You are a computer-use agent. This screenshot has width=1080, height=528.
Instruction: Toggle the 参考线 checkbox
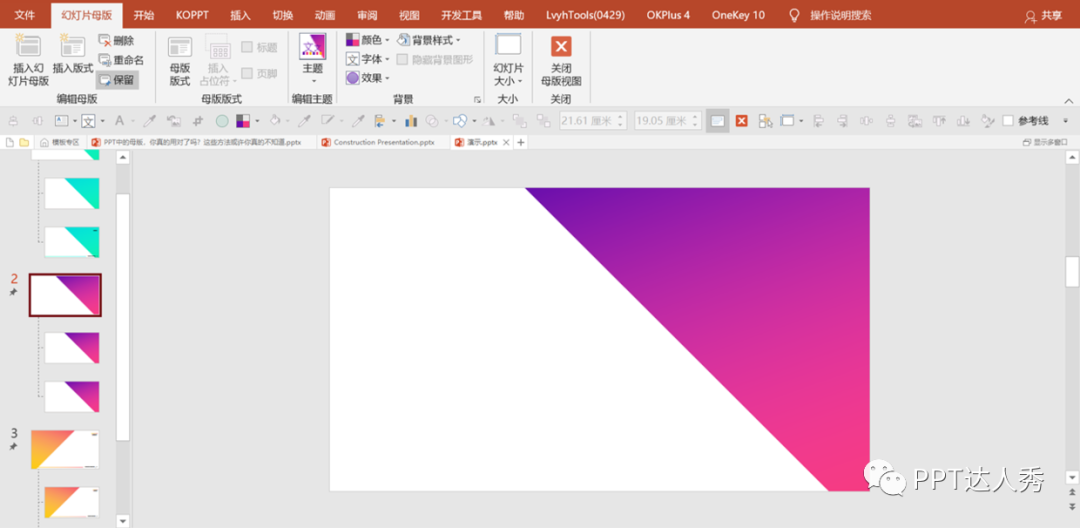point(1008,121)
